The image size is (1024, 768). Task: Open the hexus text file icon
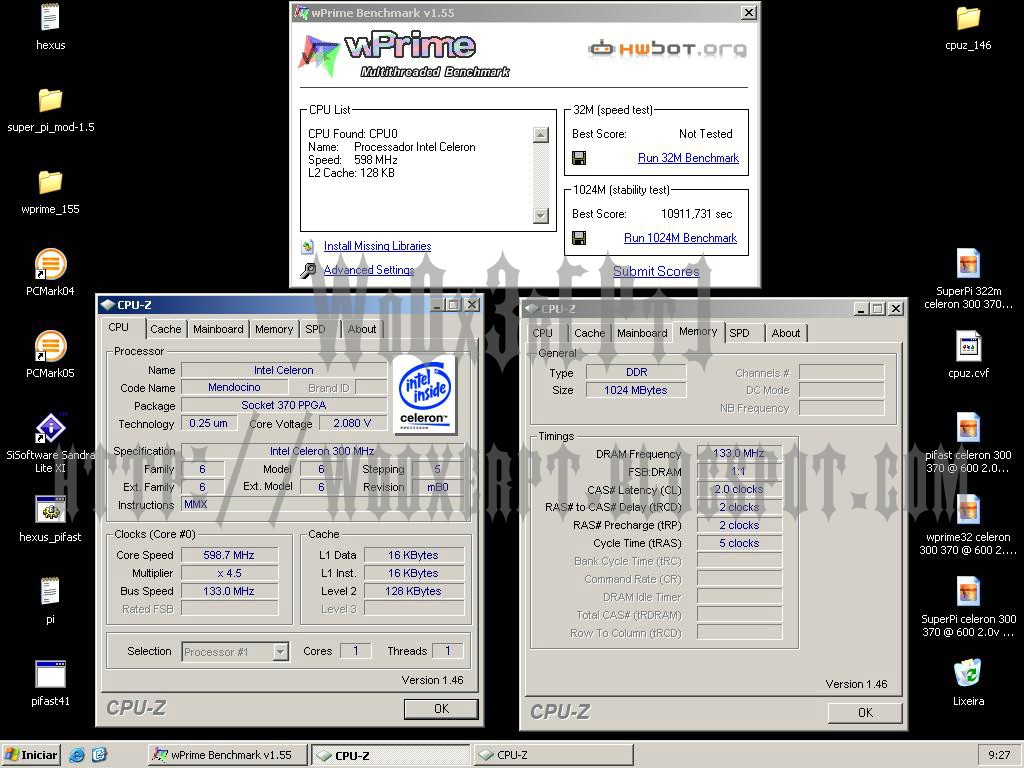(50, 17)
